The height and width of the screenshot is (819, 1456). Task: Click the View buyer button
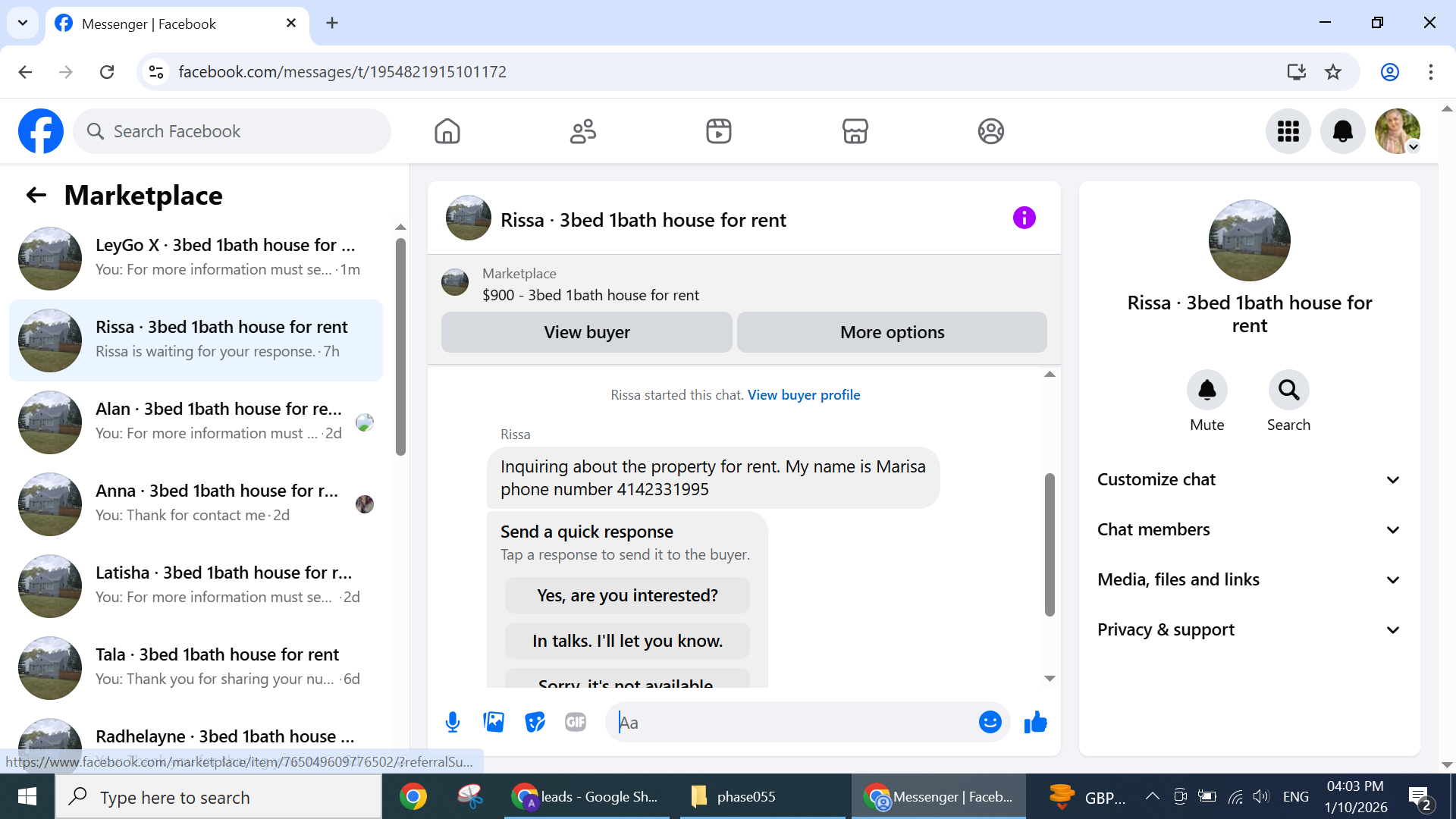coord(586,332)
